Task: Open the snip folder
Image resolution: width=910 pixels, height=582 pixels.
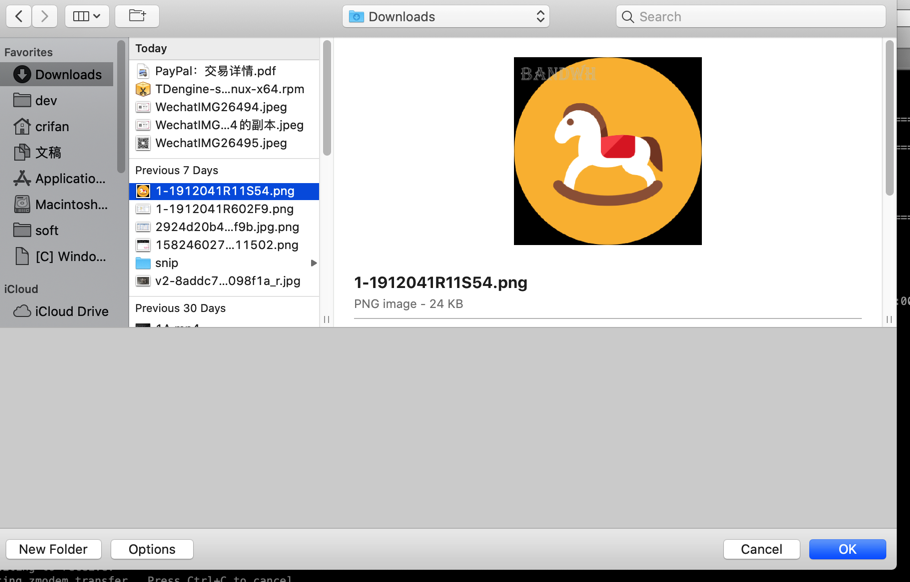Action: [224, 263]
